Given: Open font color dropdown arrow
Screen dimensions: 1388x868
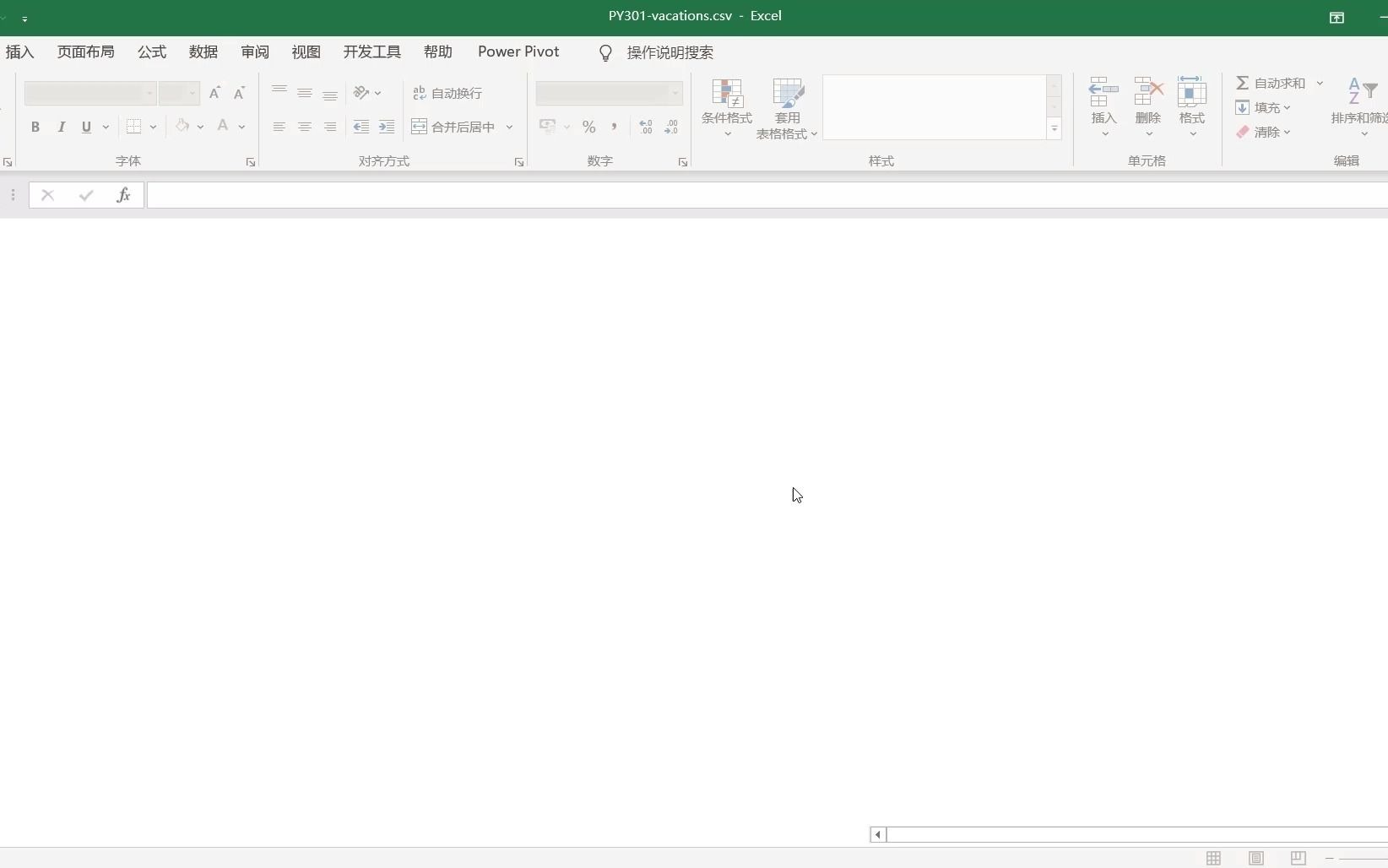Looking at the screenshot, I should click(x=241, y=127).
